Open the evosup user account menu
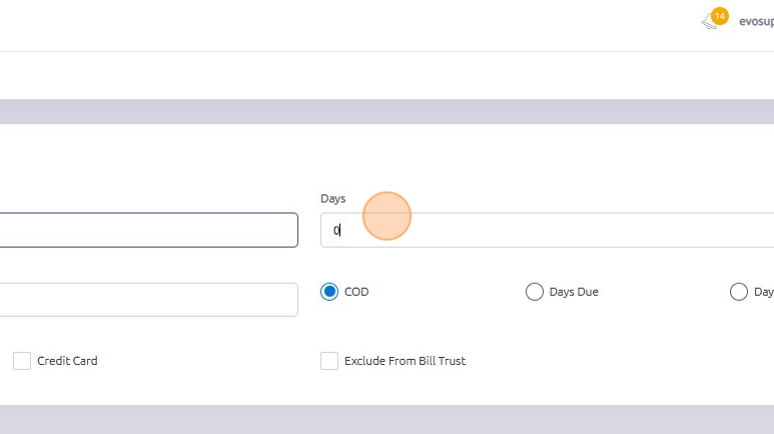 pos(755,21)
